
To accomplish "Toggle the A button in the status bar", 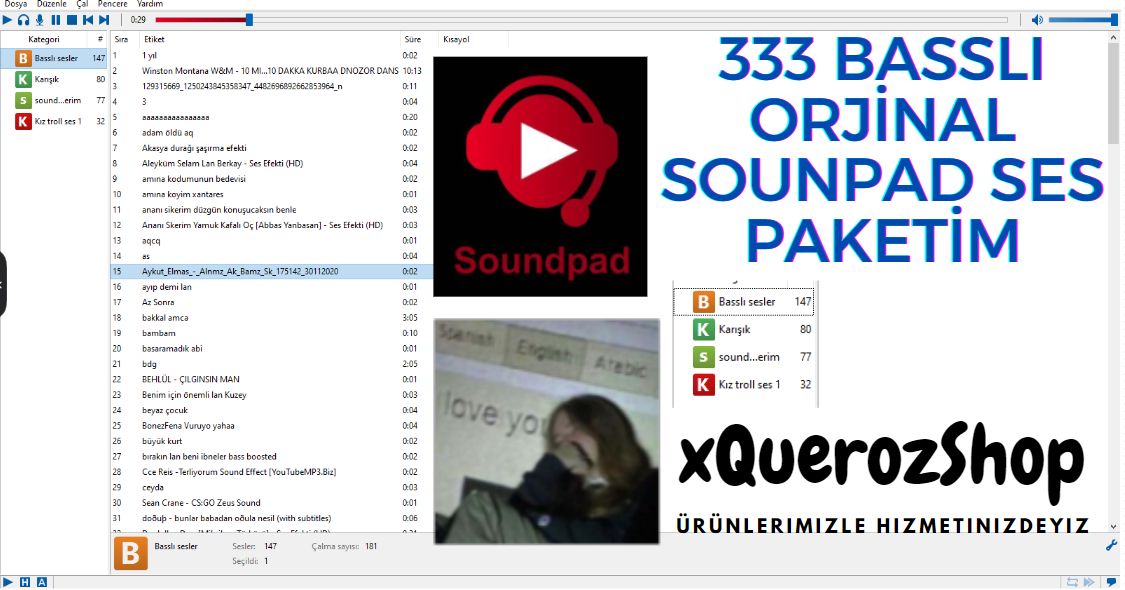I will tap(42, 582).
